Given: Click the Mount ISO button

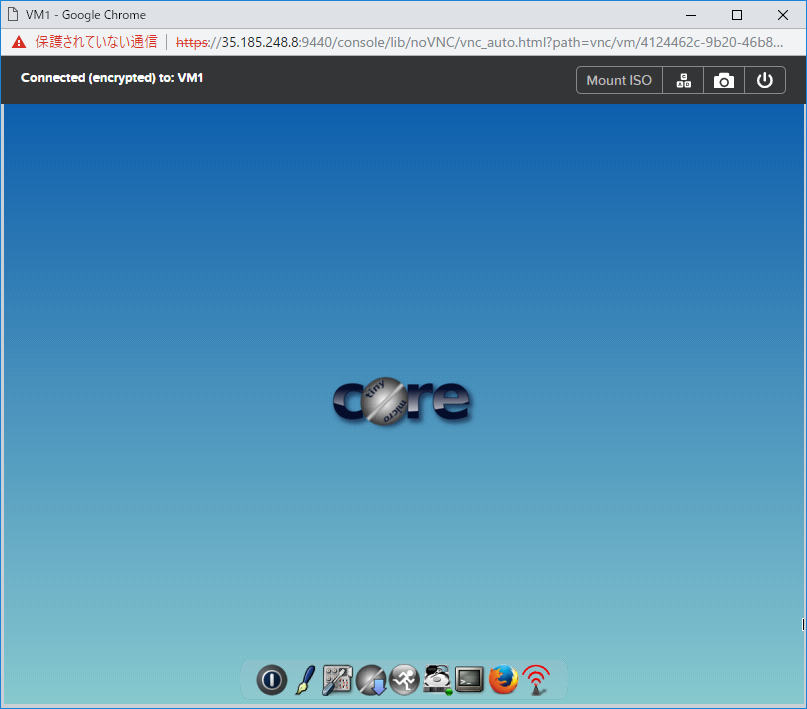Looking at the screenshot, I should pos(619,80).
